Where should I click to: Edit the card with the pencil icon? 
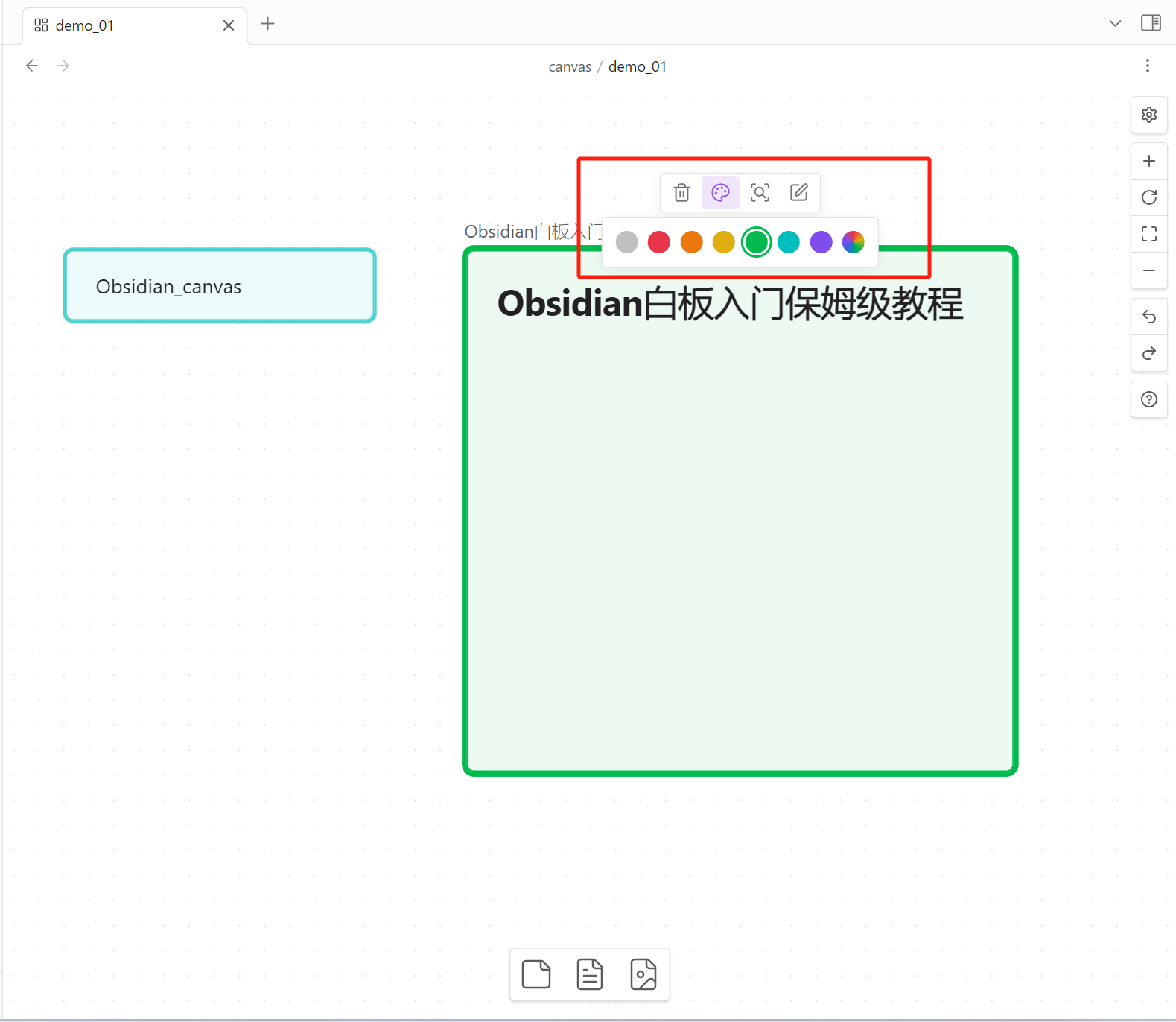(799, 193)
